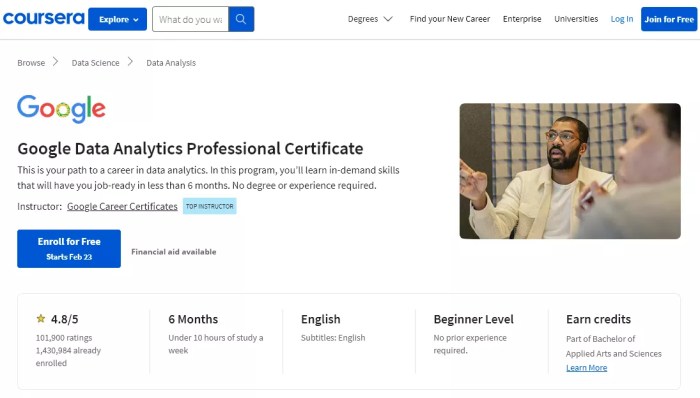Click the Earn credits heading
The height and width of the screenshot is (398, 700).
pyautogui.click(x=598, y=319)
